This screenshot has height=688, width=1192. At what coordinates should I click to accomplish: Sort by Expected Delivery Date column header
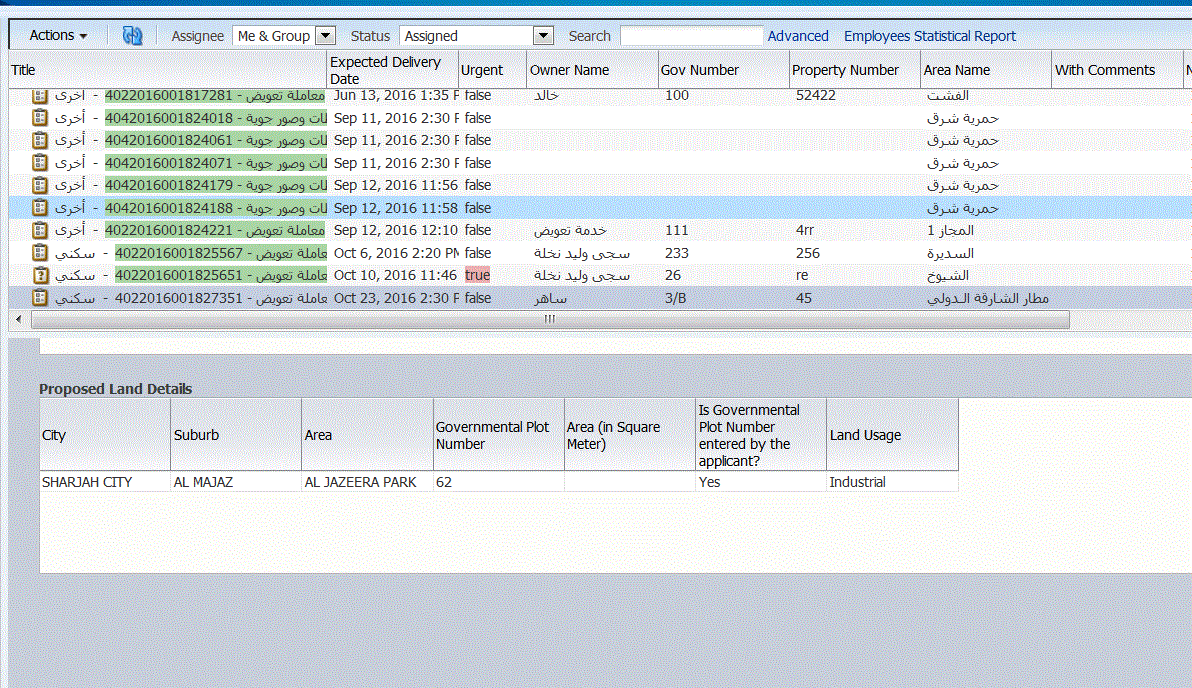point(392,70)
